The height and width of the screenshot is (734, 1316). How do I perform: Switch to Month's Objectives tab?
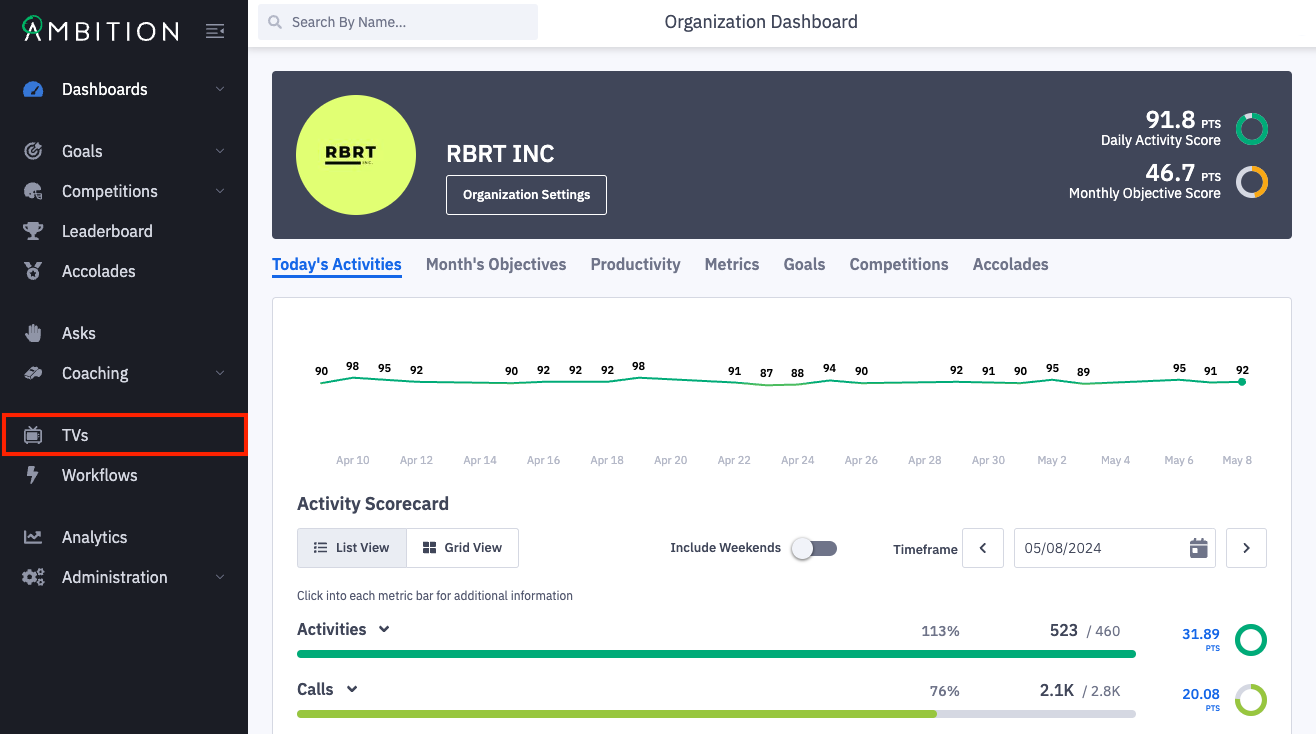tap(496, 264)
